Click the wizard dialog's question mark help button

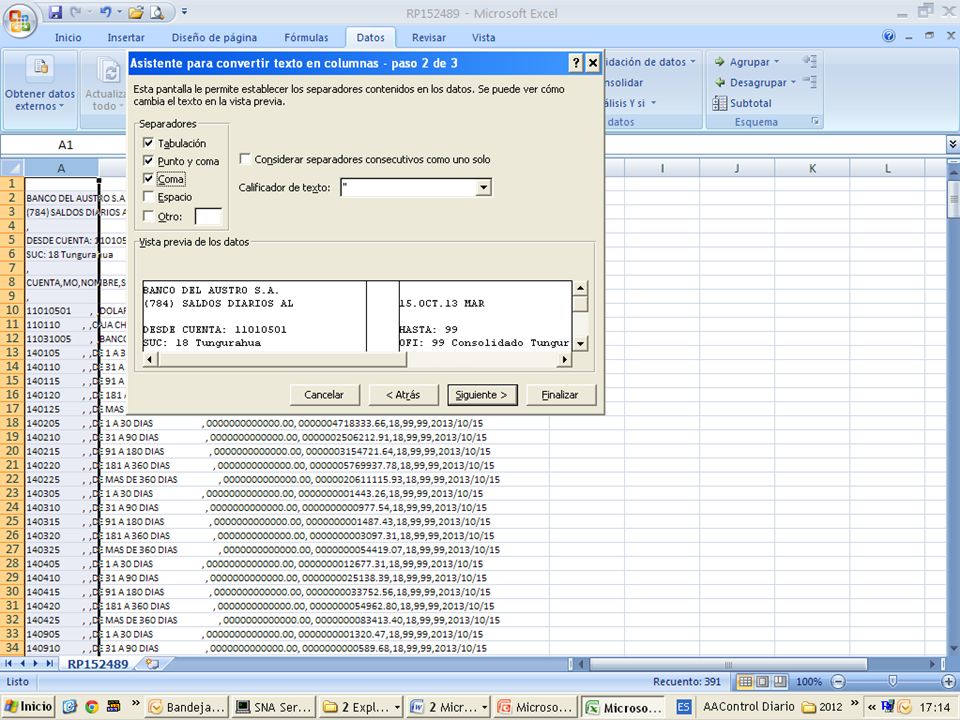tap(576, 63)
